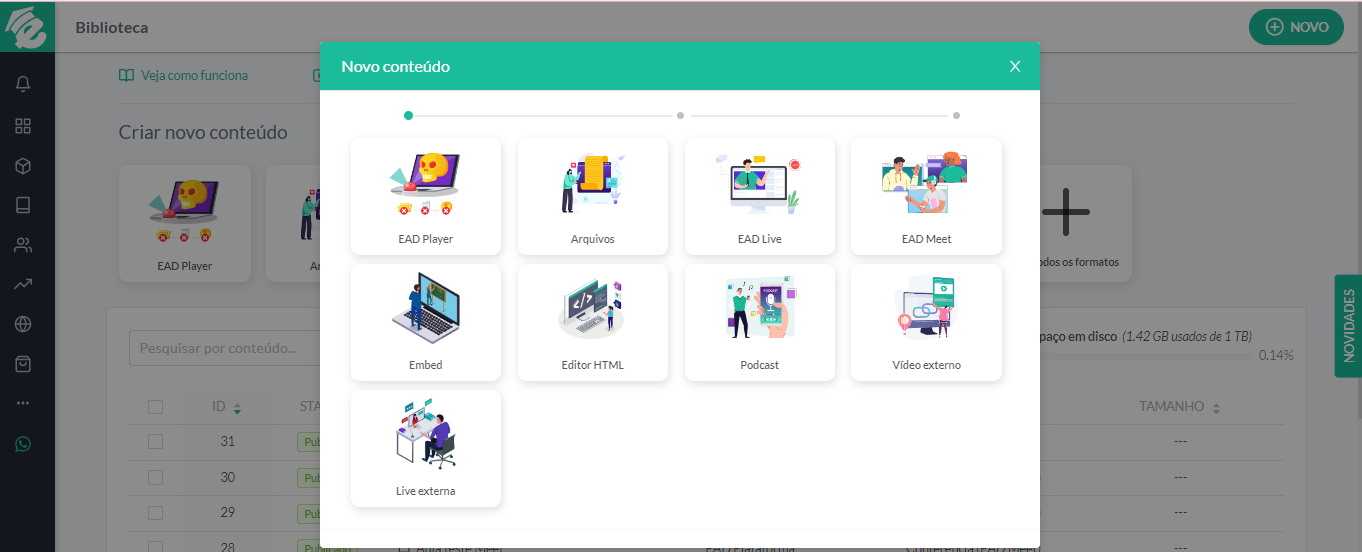The height and width of the screenshot is (552, 1362).
Task: Open the notifications bell in sidebar
Action: (23, 85)
